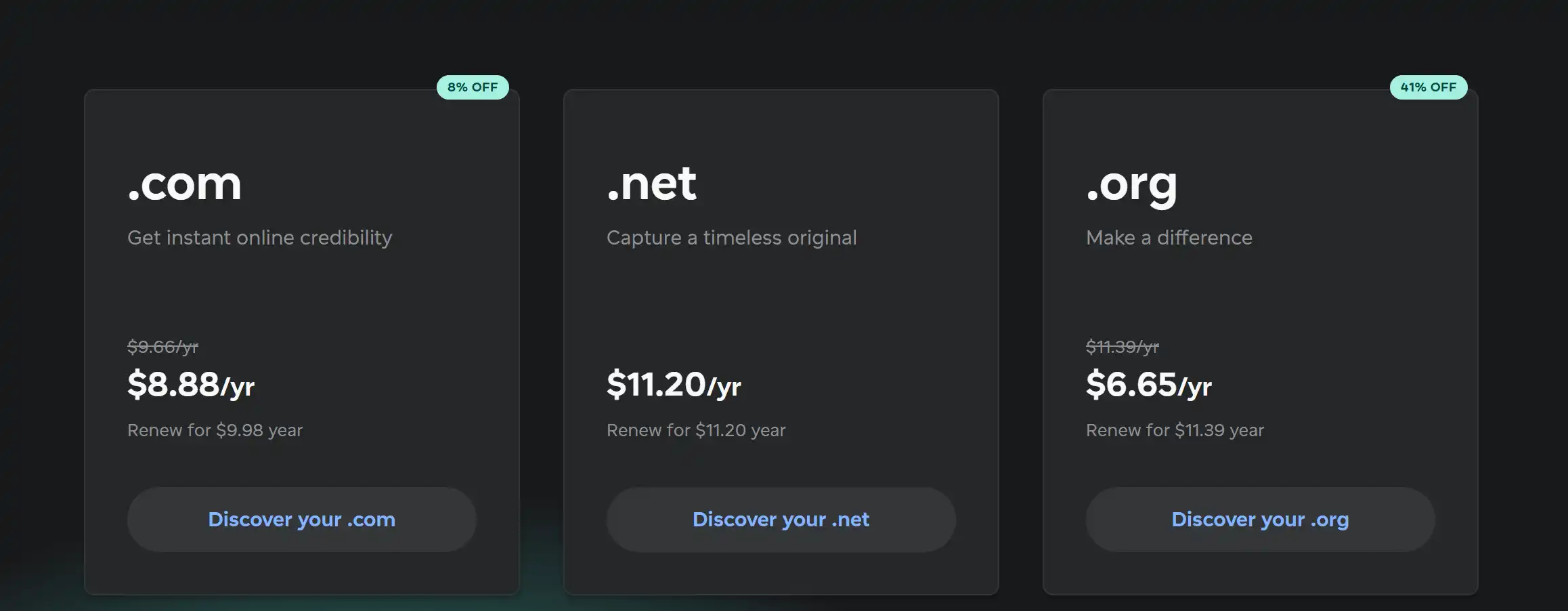This screenshot has height=611, width=1568.
Task: Select the 8% OFF badge
Action: click(x=473, y=87)
